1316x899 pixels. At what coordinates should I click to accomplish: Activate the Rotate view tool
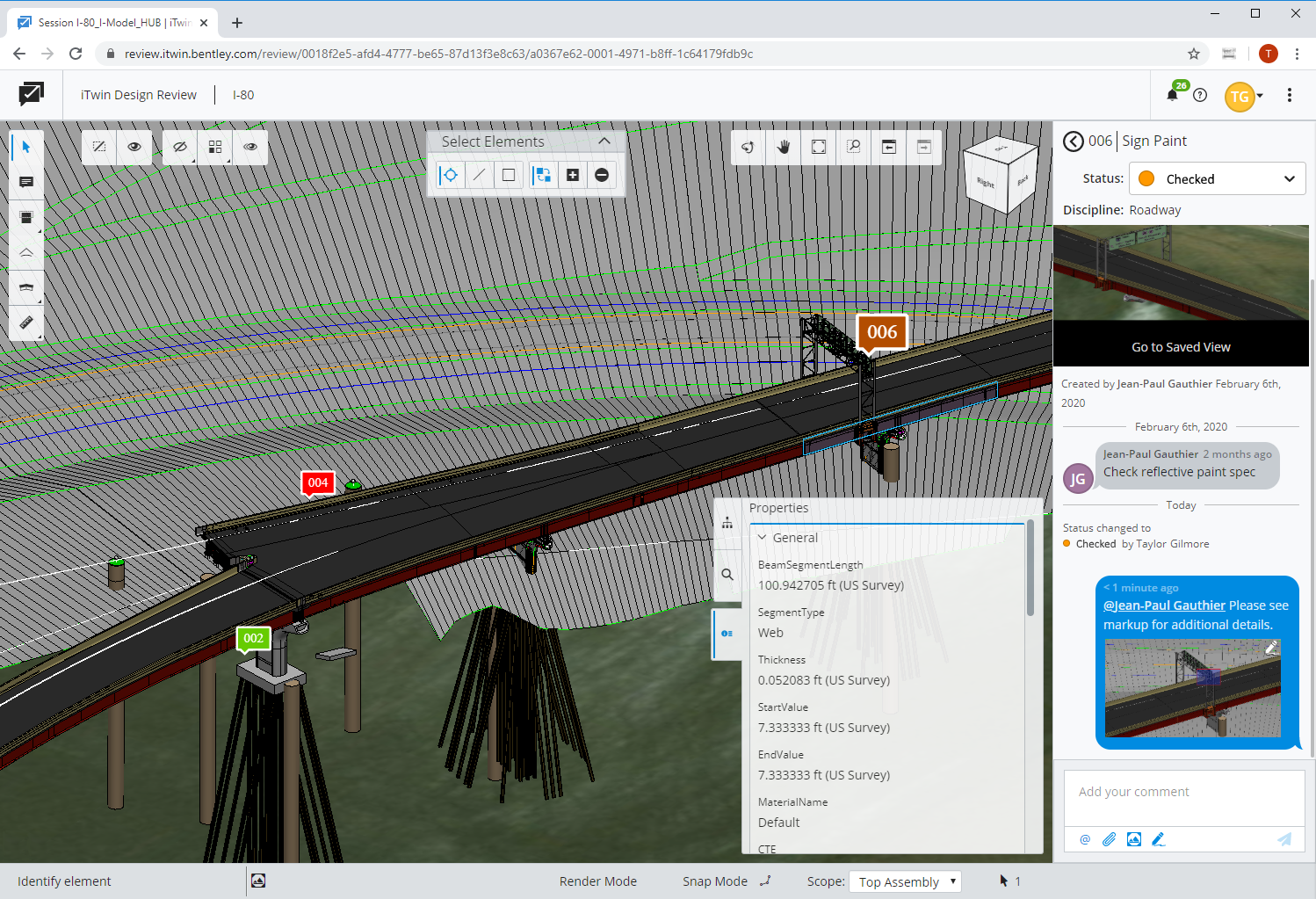(748, 147)
